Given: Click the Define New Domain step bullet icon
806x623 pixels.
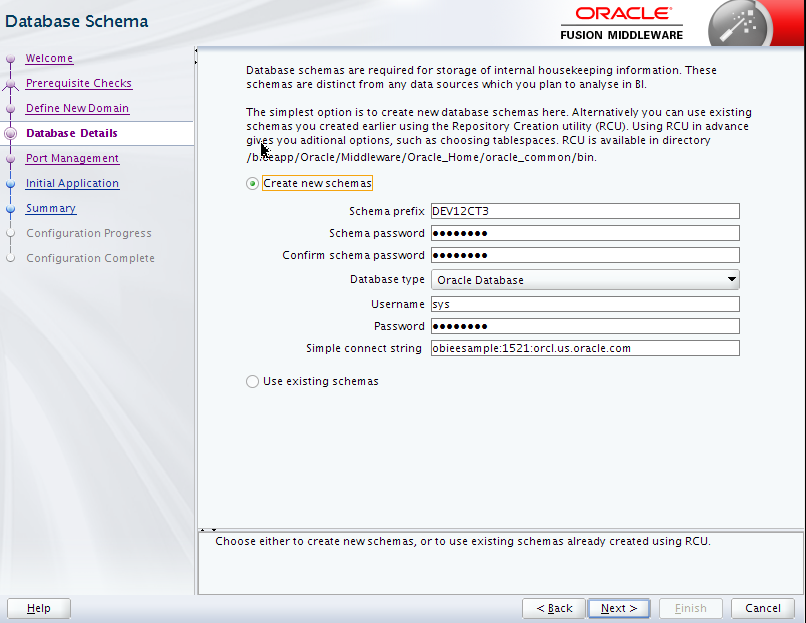Looking at the screenshot, I should pos(10,108).
